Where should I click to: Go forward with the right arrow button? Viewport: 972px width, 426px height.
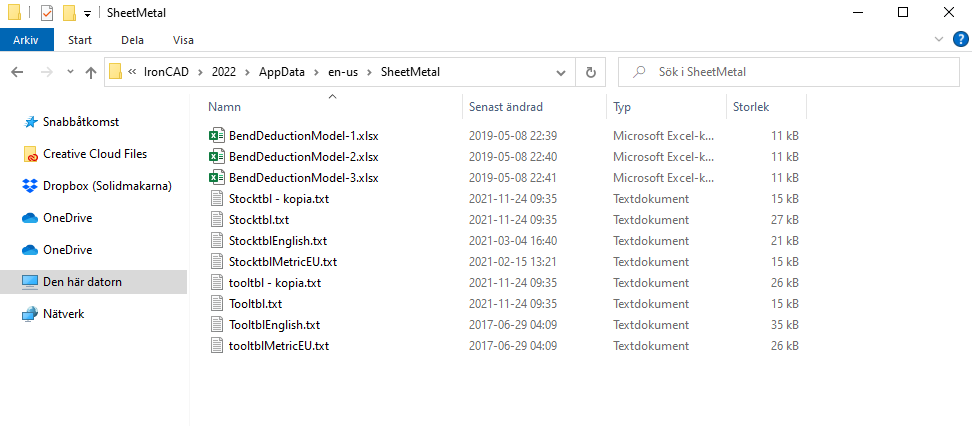pos(46,73)
